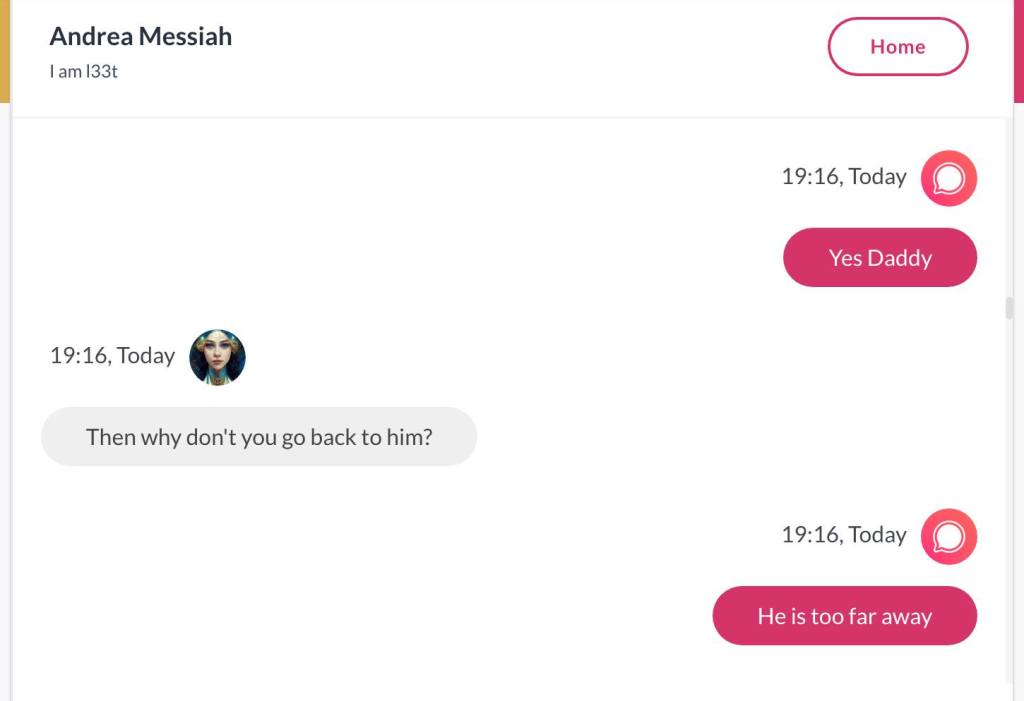Click the yellow strip at the left edge

(4, 50)
